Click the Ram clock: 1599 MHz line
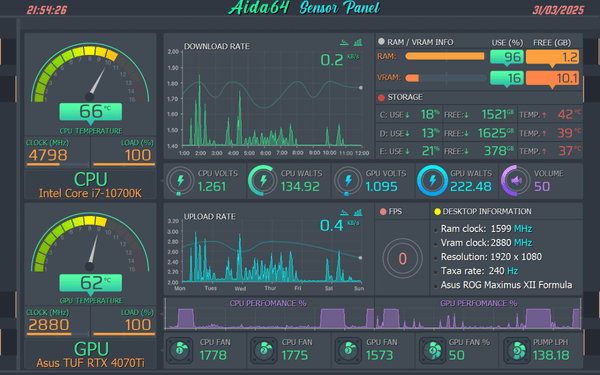Image resolution: width=600 pixels, height=375 pixels. pyautogui.click(x=486, y=229)
